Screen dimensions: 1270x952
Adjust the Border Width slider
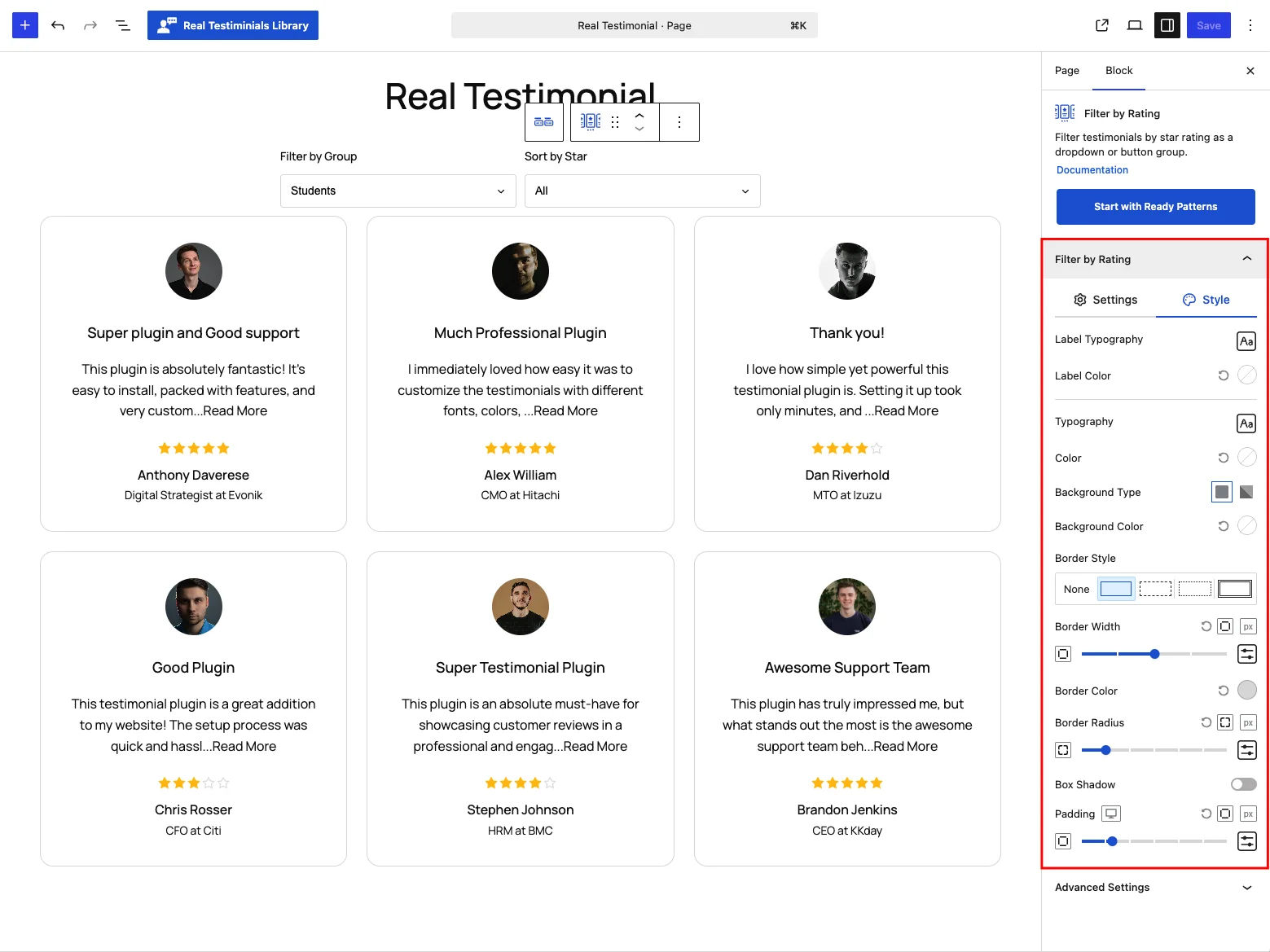[1154, 654]
